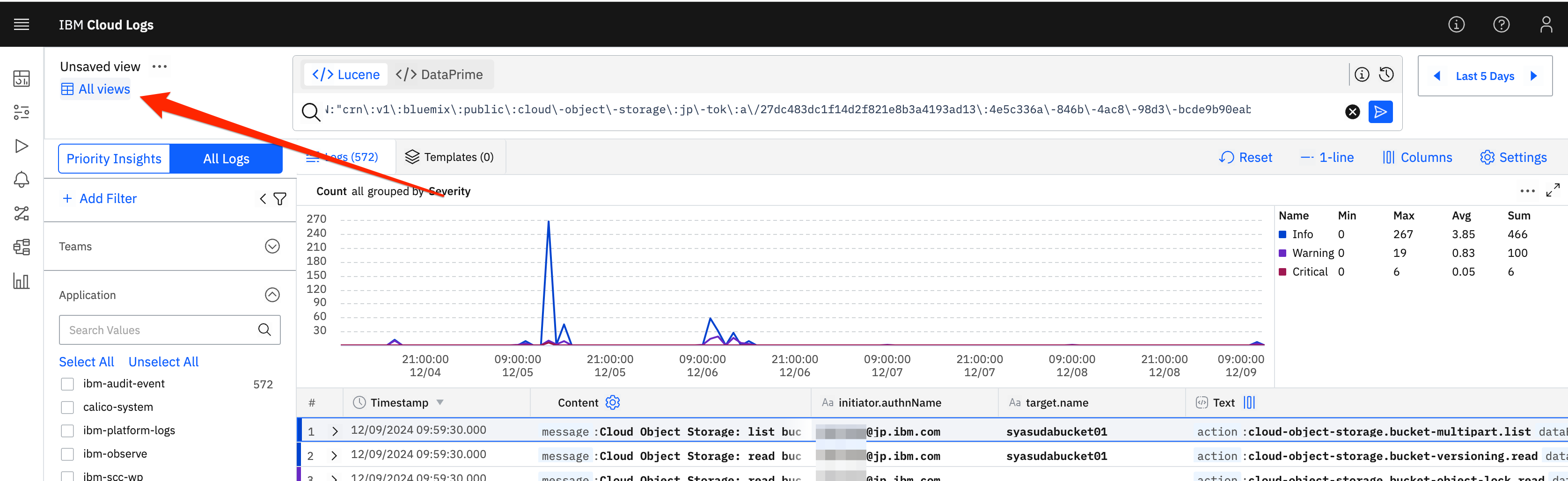This screenshot has width=1568, height=481.
Task: Click the bar chart icon in sidebar
Action: tap(22, 281)
